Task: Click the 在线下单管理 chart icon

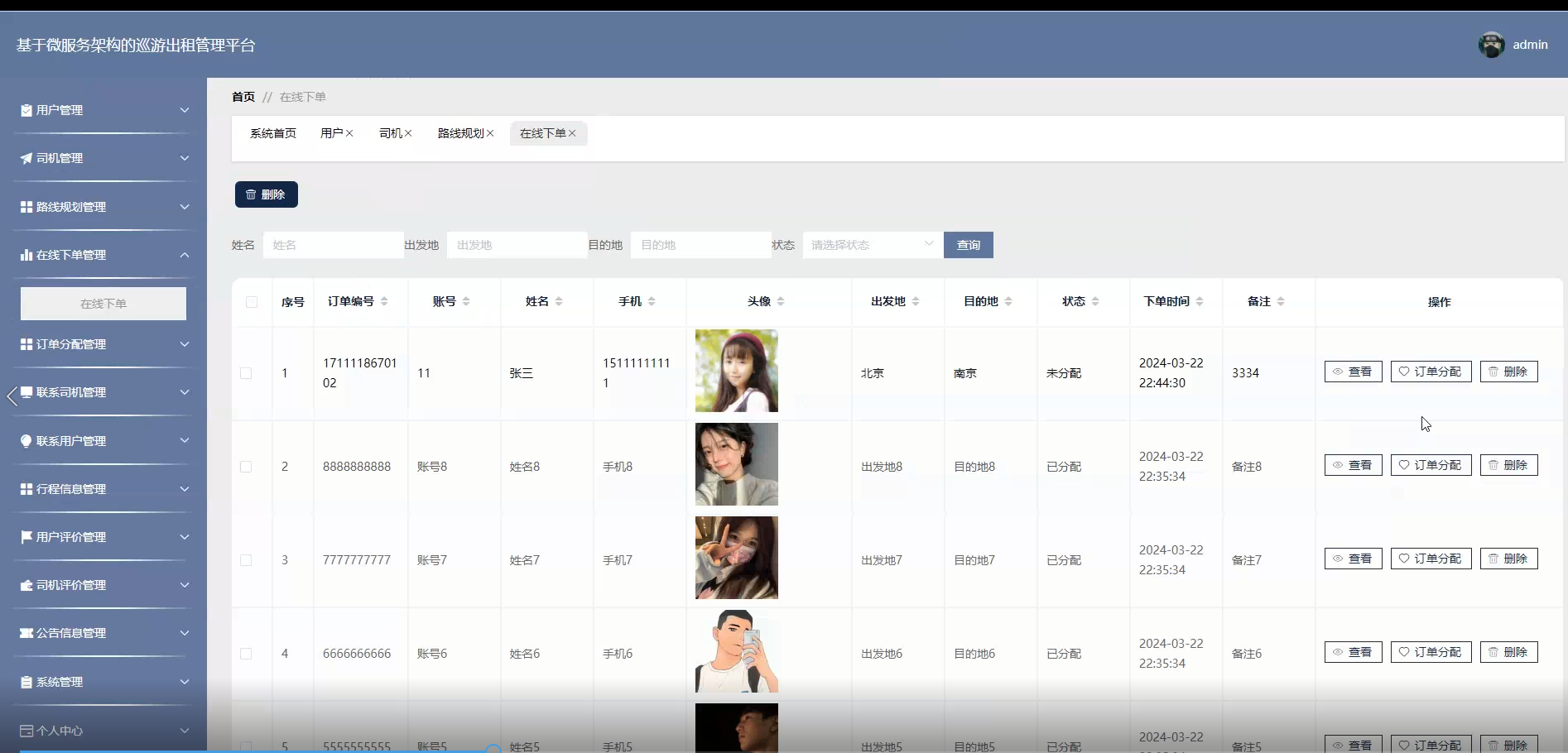Action: (x=26, y=255)
